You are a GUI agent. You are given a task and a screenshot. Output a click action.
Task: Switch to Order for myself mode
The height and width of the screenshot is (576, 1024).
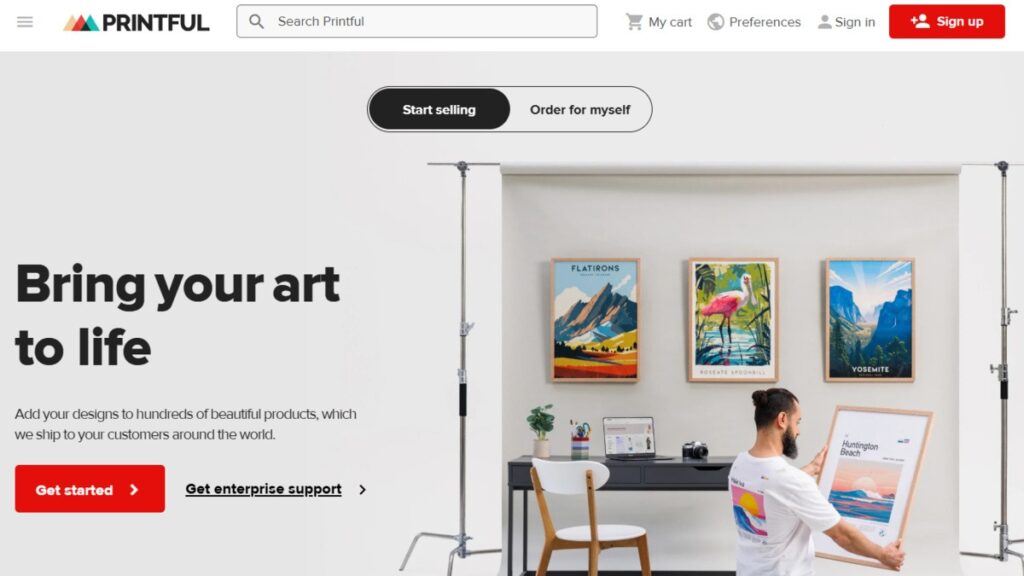580,110
